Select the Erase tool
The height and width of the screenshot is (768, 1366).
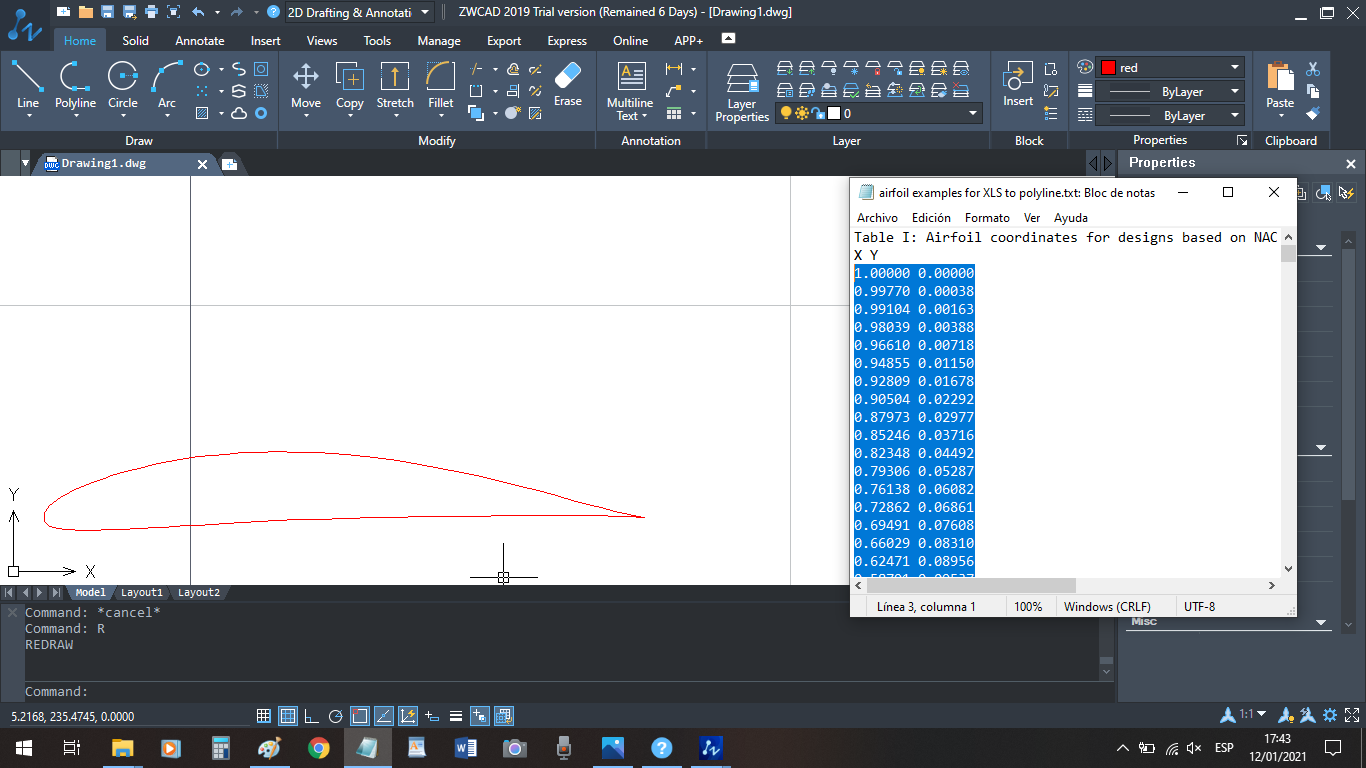567,84
